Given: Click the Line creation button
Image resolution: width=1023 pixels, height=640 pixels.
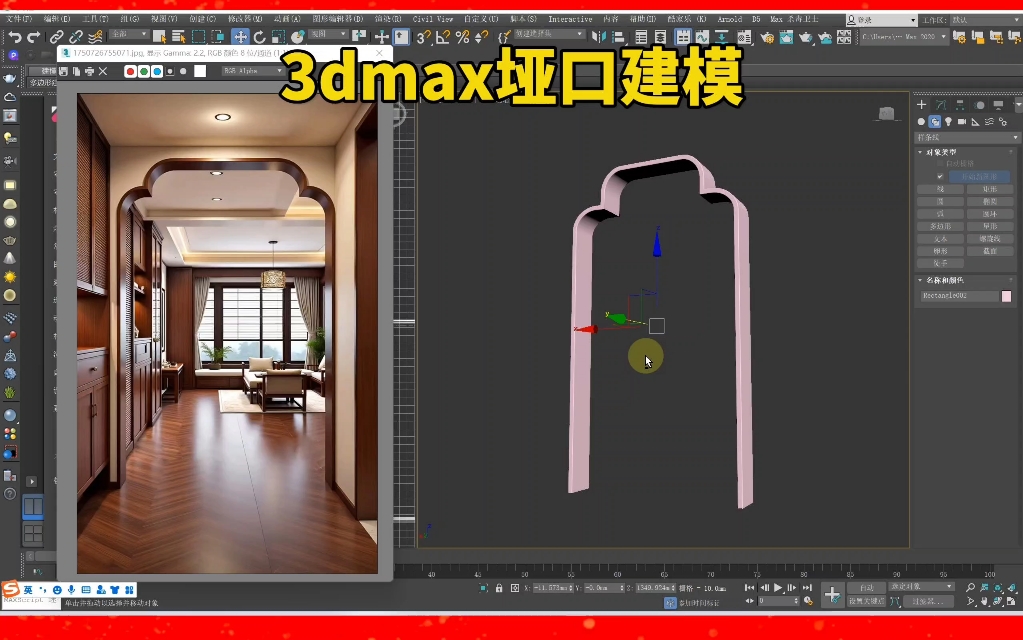Looking at the screenshot, I should (940, 189).
